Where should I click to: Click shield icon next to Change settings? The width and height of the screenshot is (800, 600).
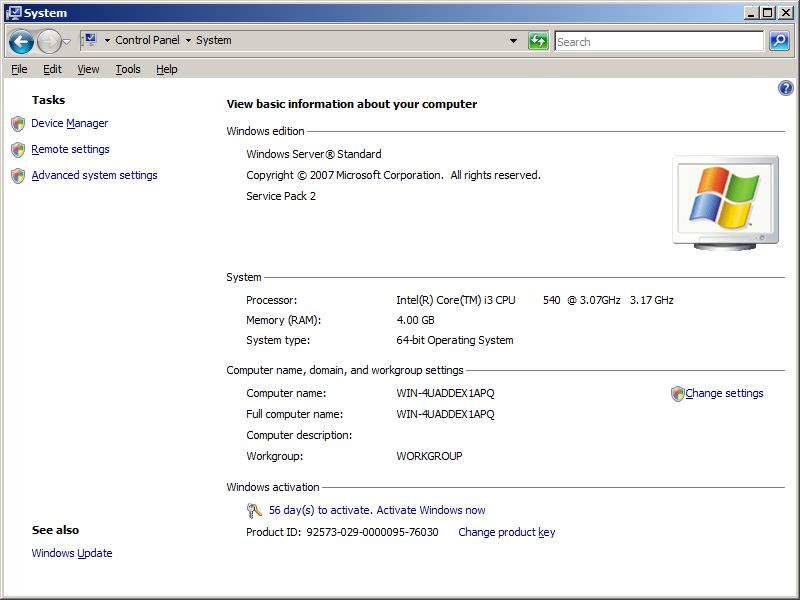pyautogui.click(x=678, y=393)
